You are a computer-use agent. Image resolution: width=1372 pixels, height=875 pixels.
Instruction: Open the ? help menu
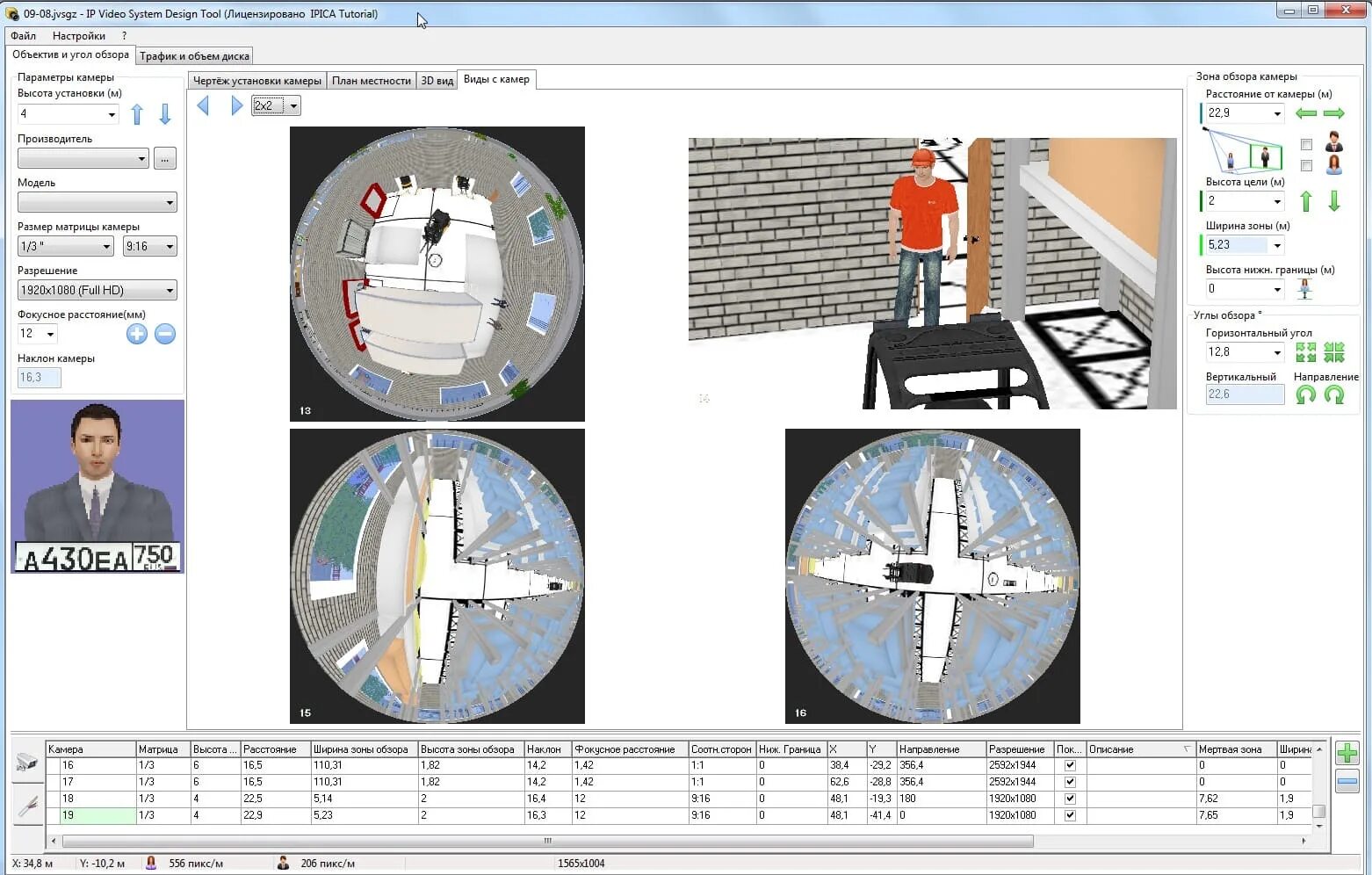pos(124,36)
